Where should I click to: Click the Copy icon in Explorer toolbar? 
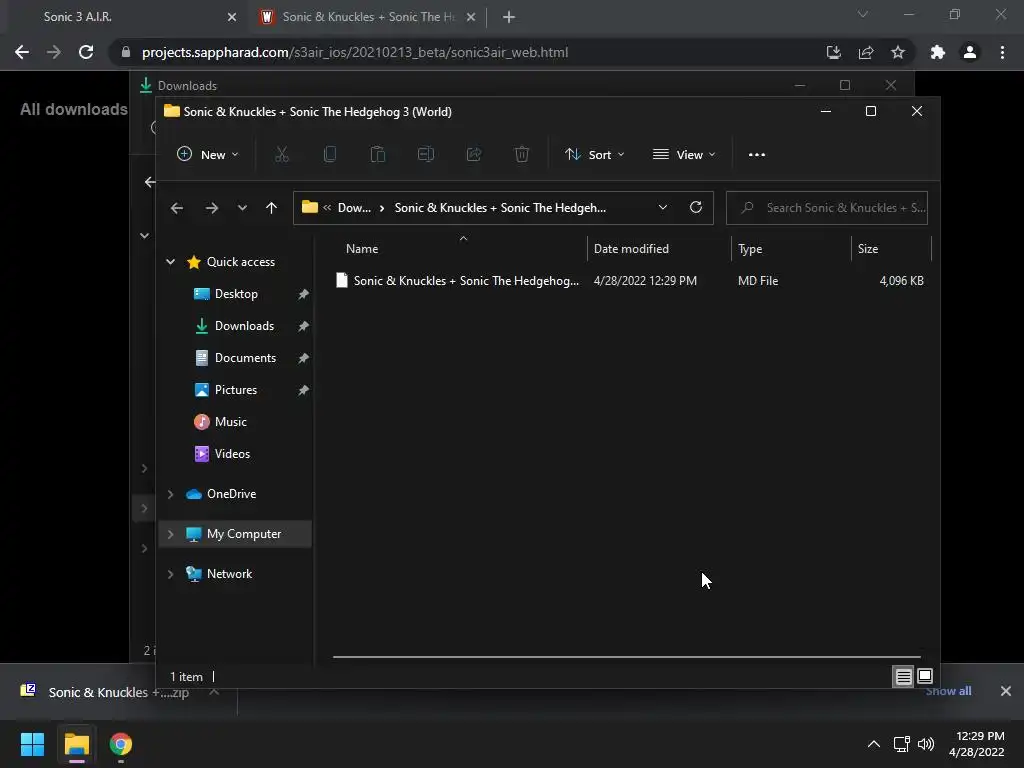[330, 155]
